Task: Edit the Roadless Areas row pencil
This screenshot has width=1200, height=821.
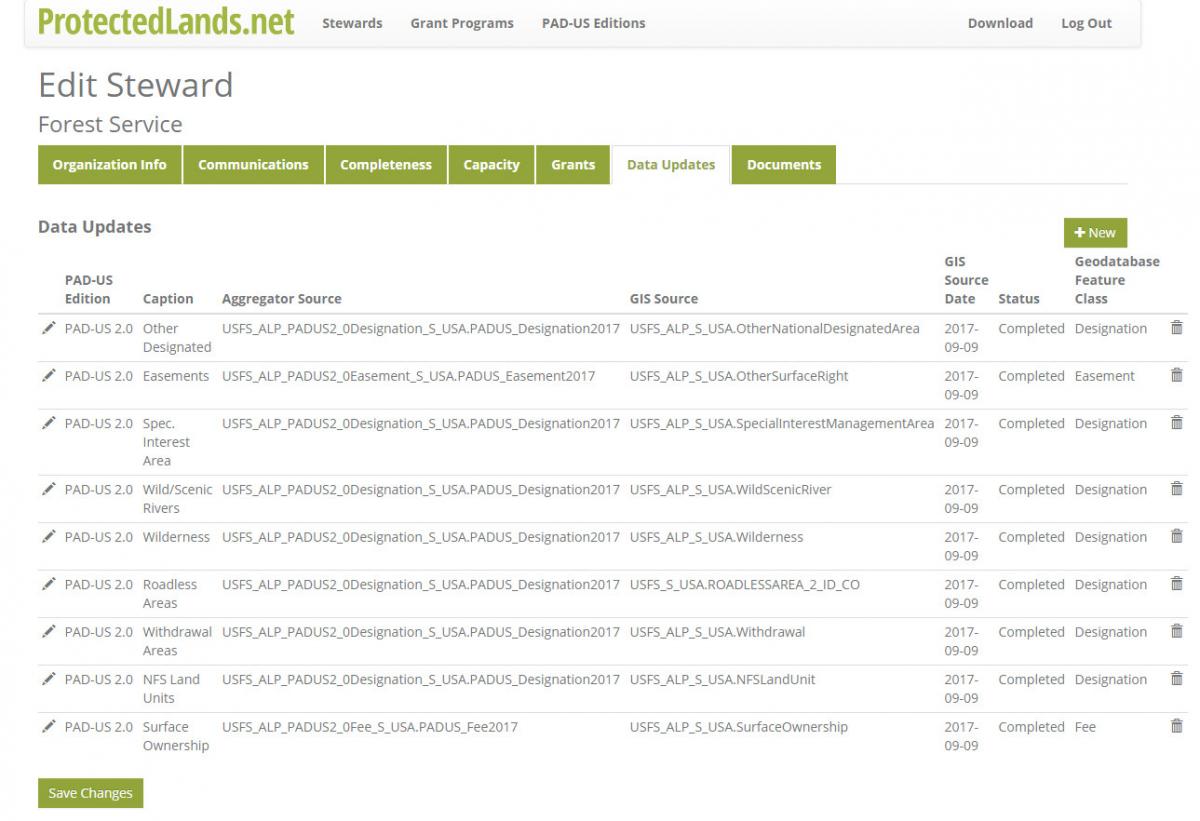Action: click(x=49, y=584)
